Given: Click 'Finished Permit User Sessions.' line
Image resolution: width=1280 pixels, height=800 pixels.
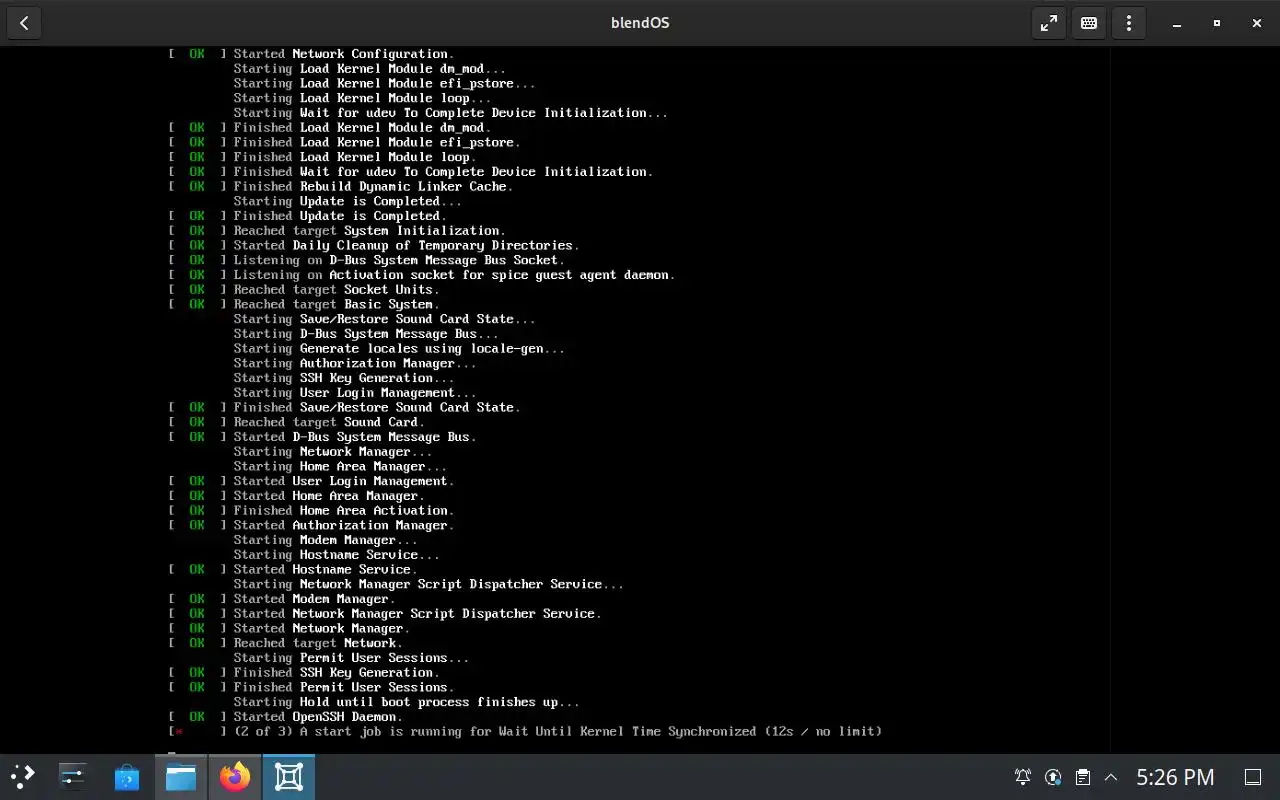Looking at the screenshot, I should tap(344, 687).
